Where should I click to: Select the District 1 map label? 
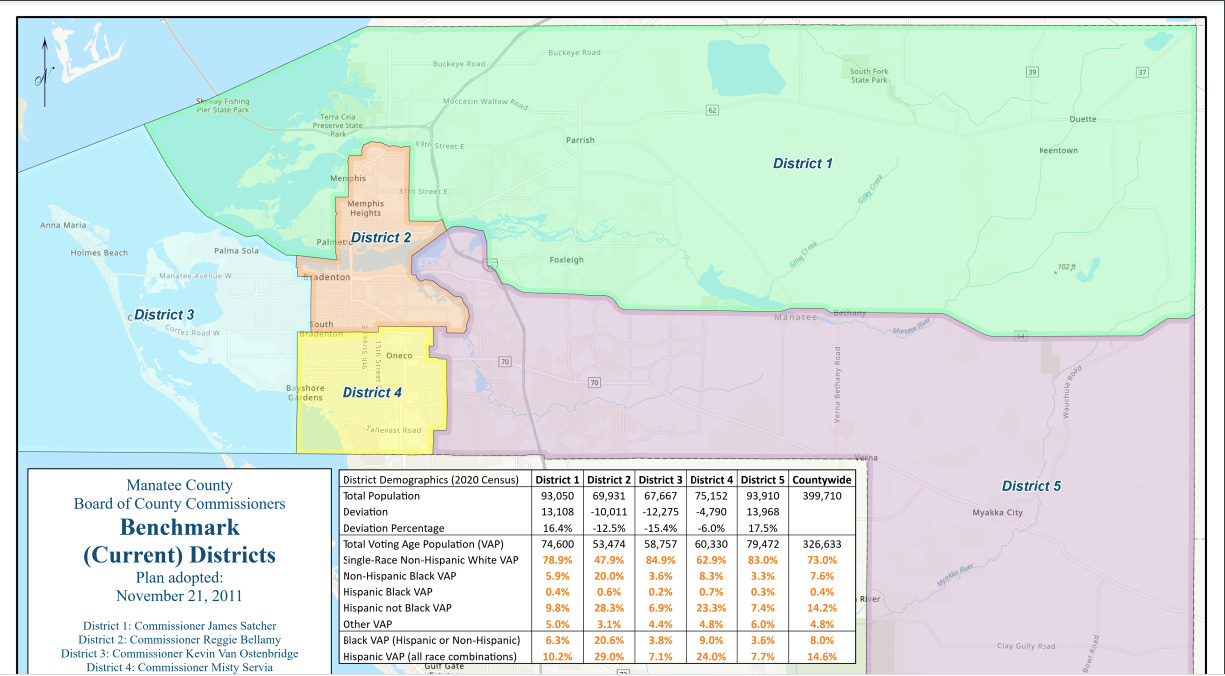tap(803, 163)
